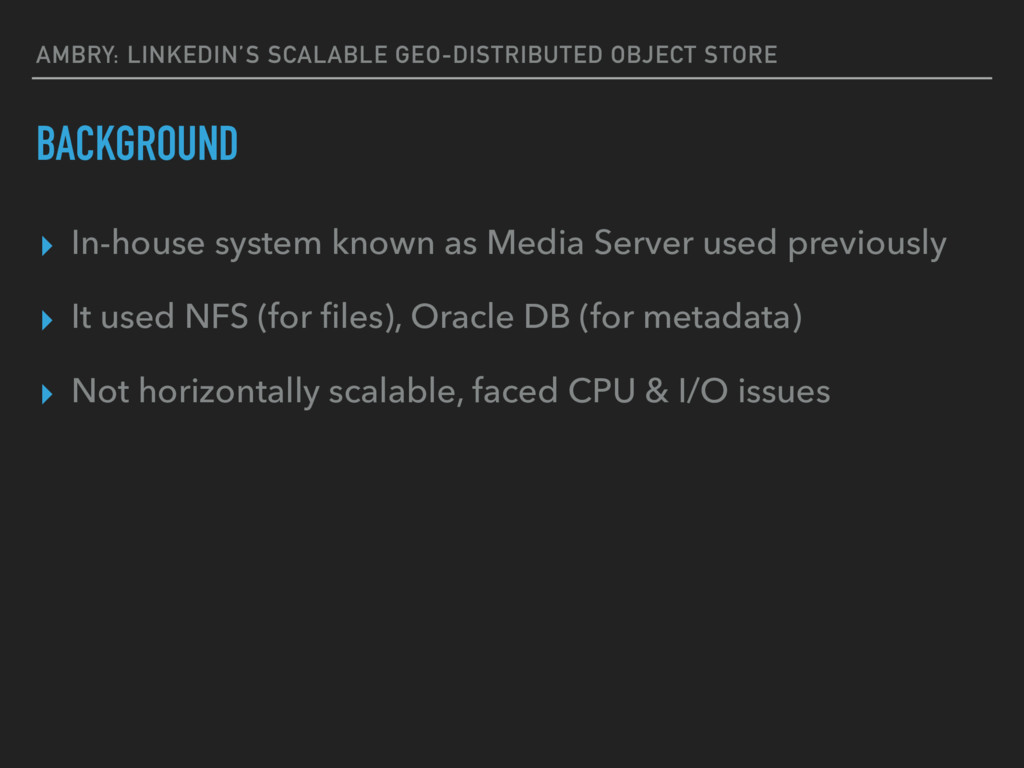Image resolution: width=1024 pixels, height=768 pixels.
Task: Click 'I/O issues' in the third bullet
Action: point(754,391)
